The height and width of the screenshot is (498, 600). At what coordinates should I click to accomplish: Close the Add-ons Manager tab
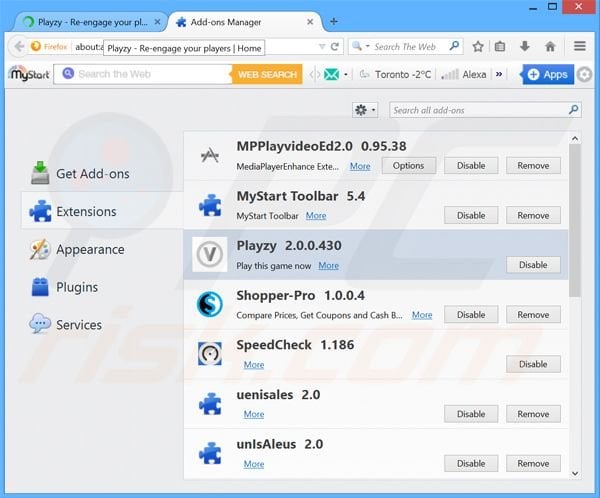(x=310, y=22)
